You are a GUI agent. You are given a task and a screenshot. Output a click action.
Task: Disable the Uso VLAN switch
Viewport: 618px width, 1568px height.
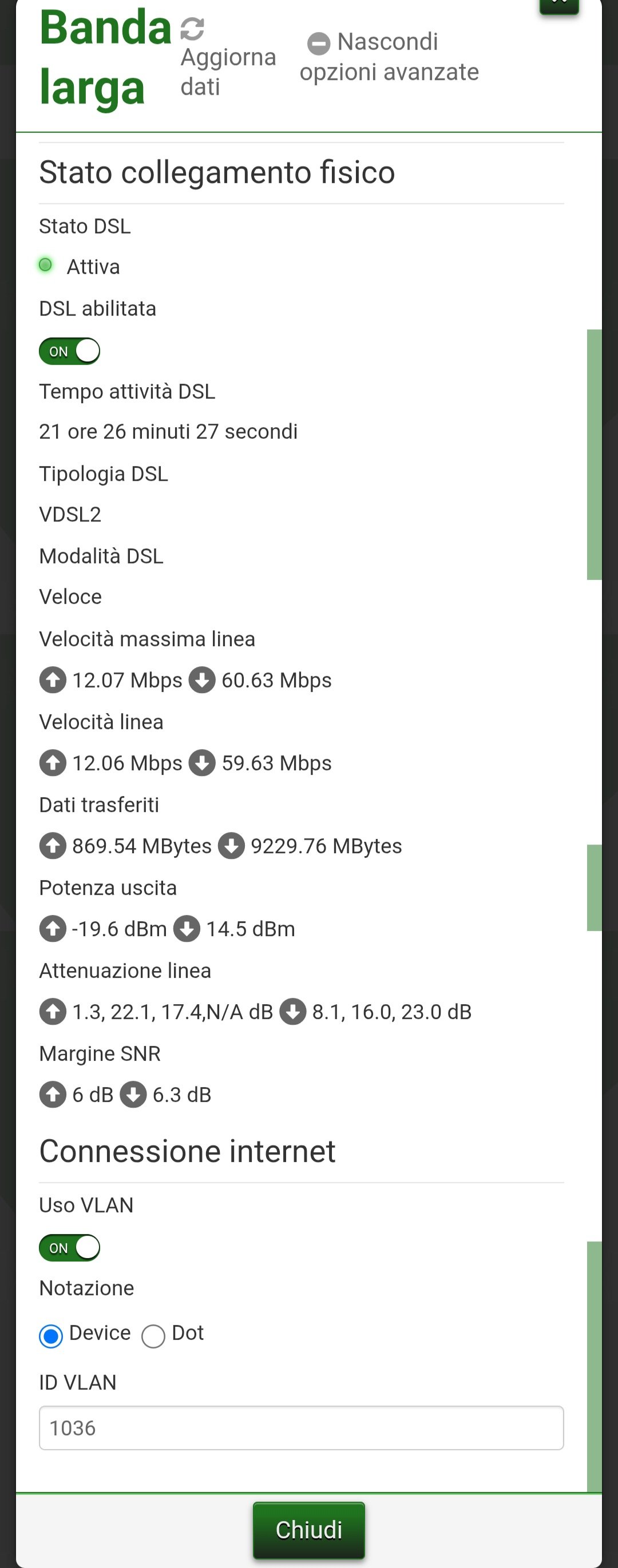pos(69,1248)
